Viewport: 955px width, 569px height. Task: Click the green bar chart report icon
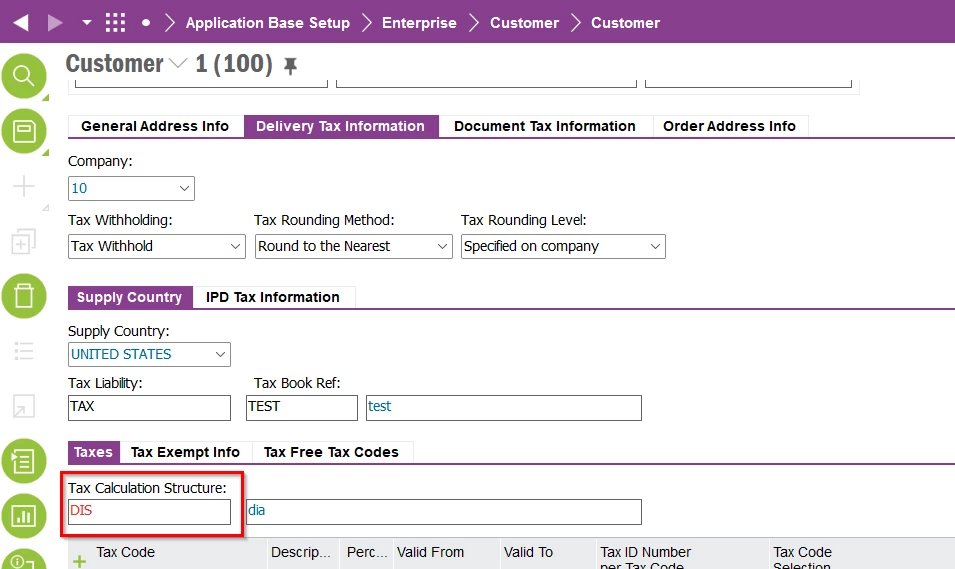click(x=24, y=516)
